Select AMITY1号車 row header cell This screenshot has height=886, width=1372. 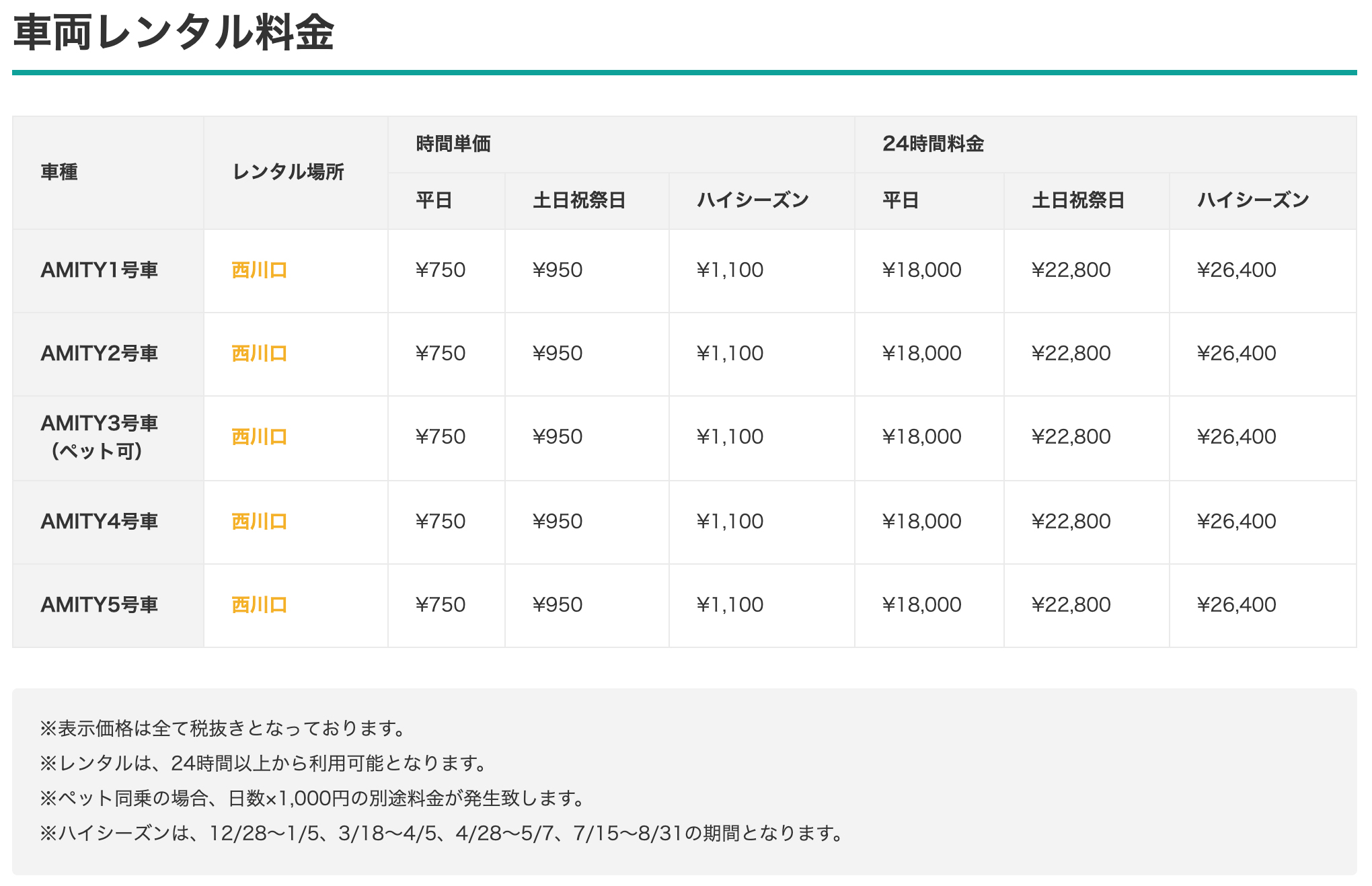pos(100,270)
